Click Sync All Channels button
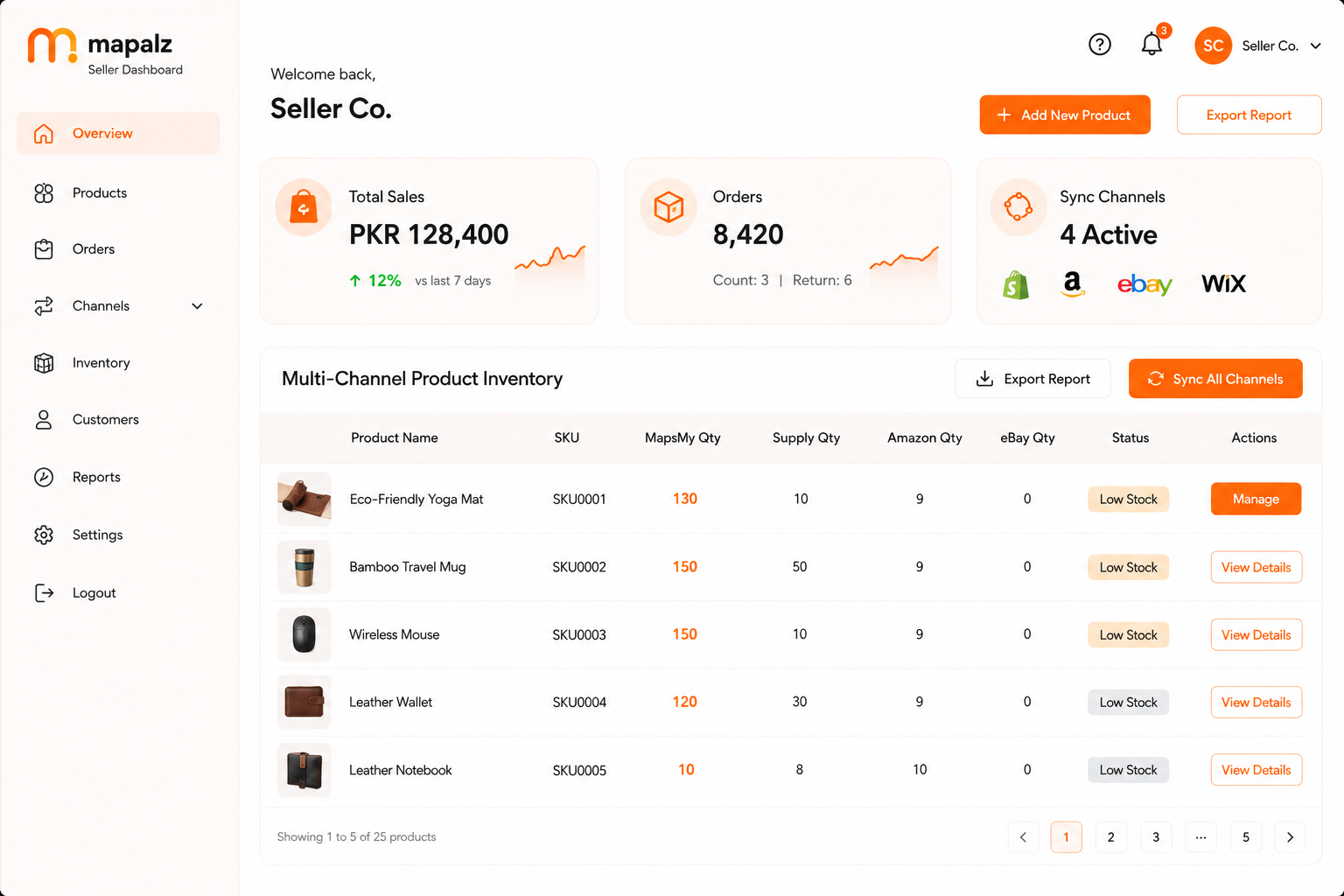 pyautogui.click(x=1215, y=379)
